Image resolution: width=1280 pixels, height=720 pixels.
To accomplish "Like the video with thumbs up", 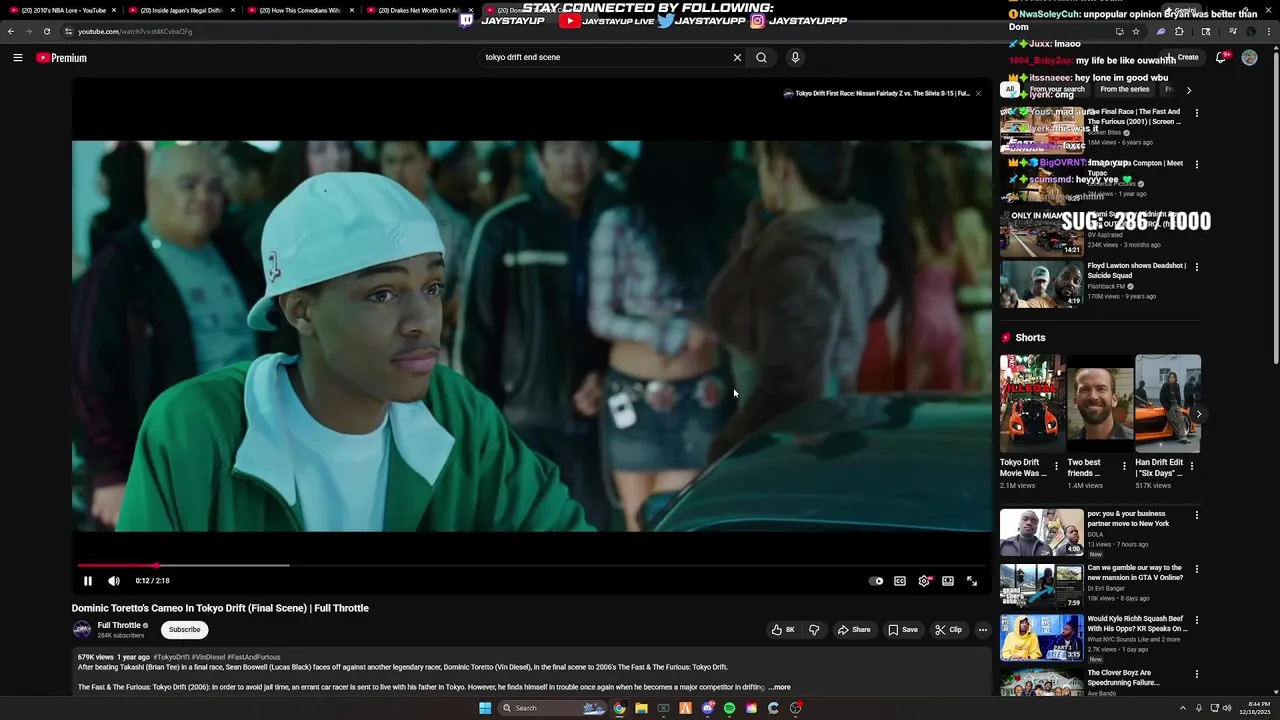I will [x=783, y=630].
